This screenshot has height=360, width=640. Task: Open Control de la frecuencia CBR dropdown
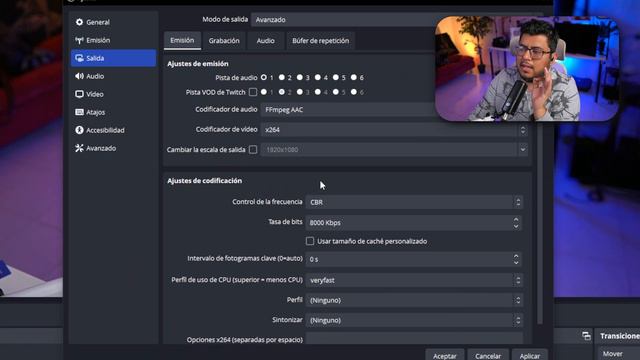pyautogui.click(x=414, y=202)
